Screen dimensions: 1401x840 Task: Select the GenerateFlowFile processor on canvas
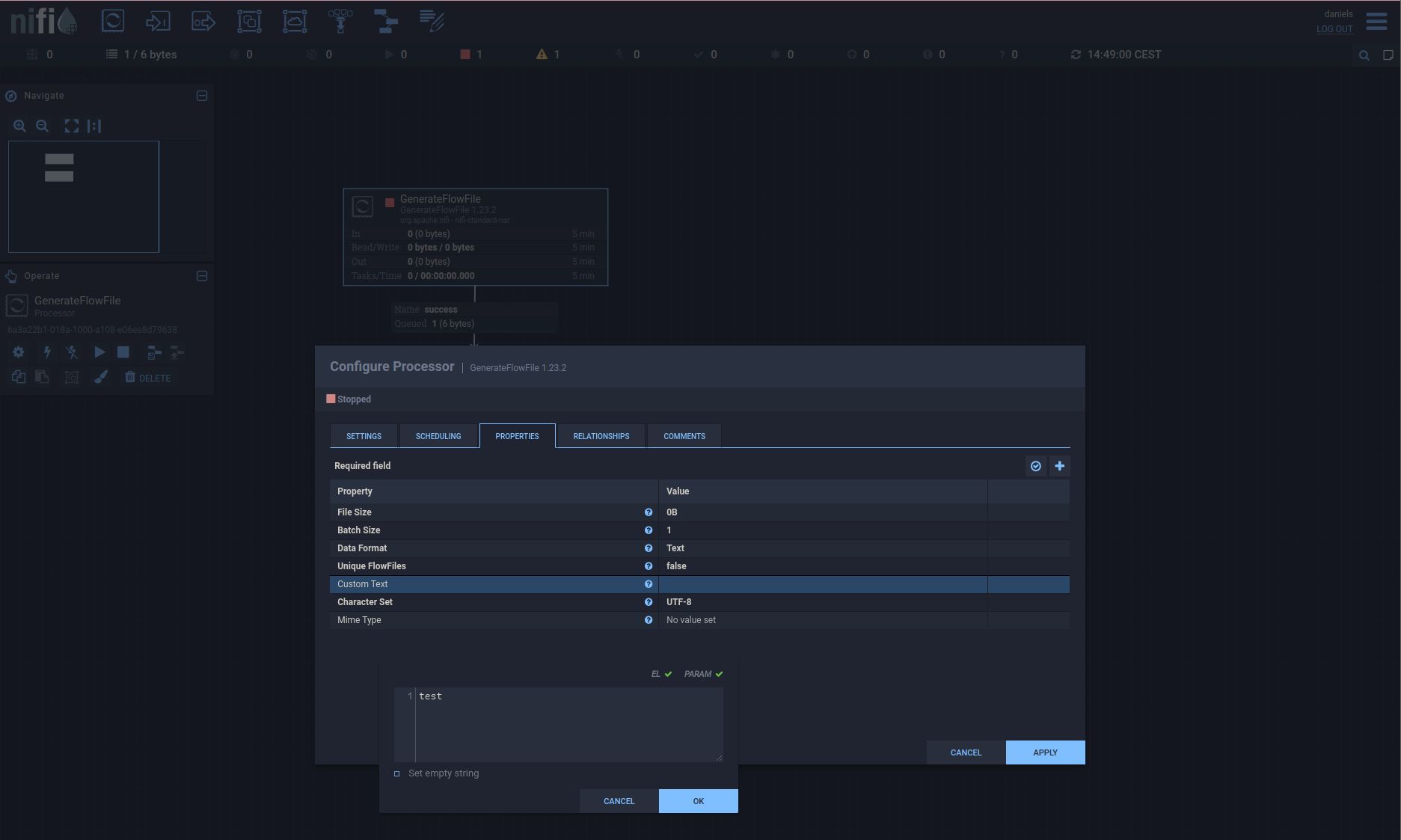click(x=476, y=237)
